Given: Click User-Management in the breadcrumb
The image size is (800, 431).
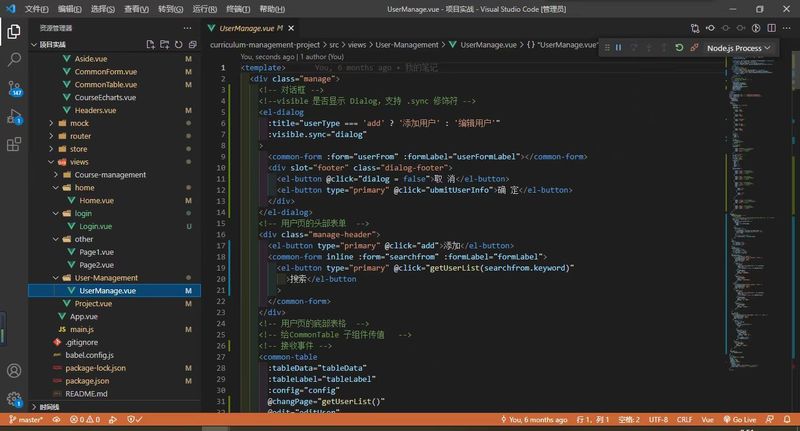Looking at the screenshot, I should pyautogui.click(x=407, y=44).
